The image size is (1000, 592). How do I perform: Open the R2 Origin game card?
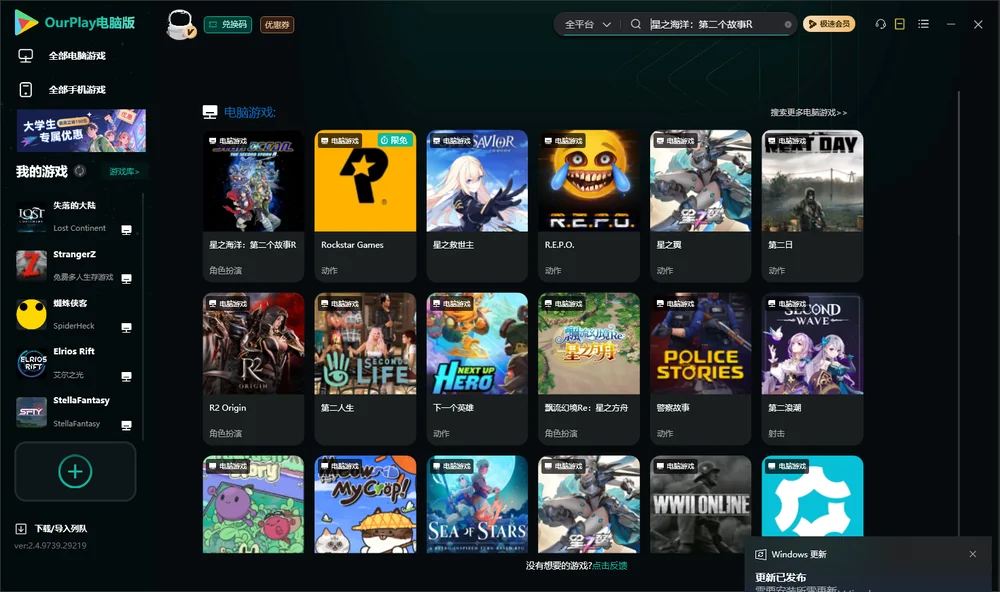[253, 369]
